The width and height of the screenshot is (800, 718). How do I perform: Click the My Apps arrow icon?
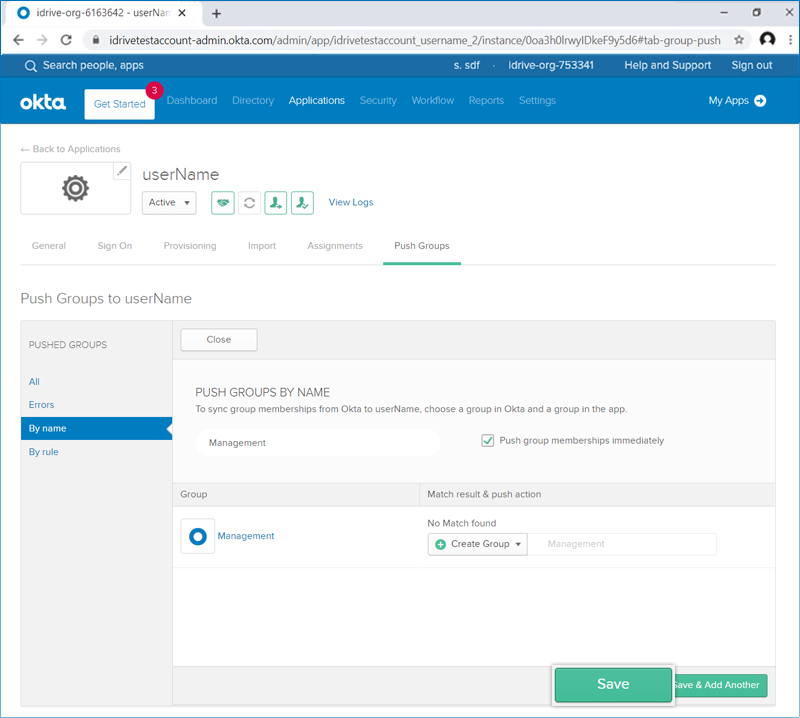[x=760, y=101]
